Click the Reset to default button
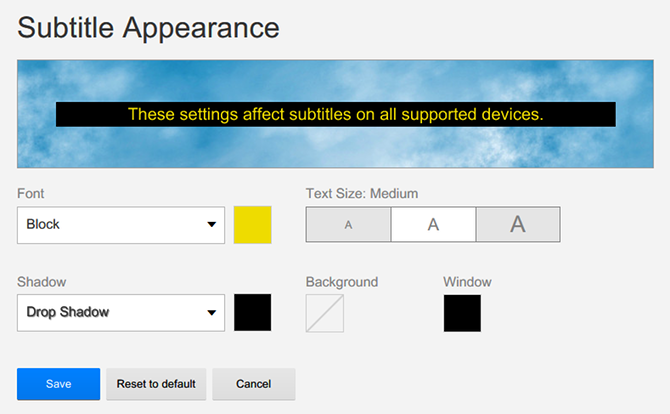Image resolution: width=670 pixels, height=414 pixels. pos(156,384)
